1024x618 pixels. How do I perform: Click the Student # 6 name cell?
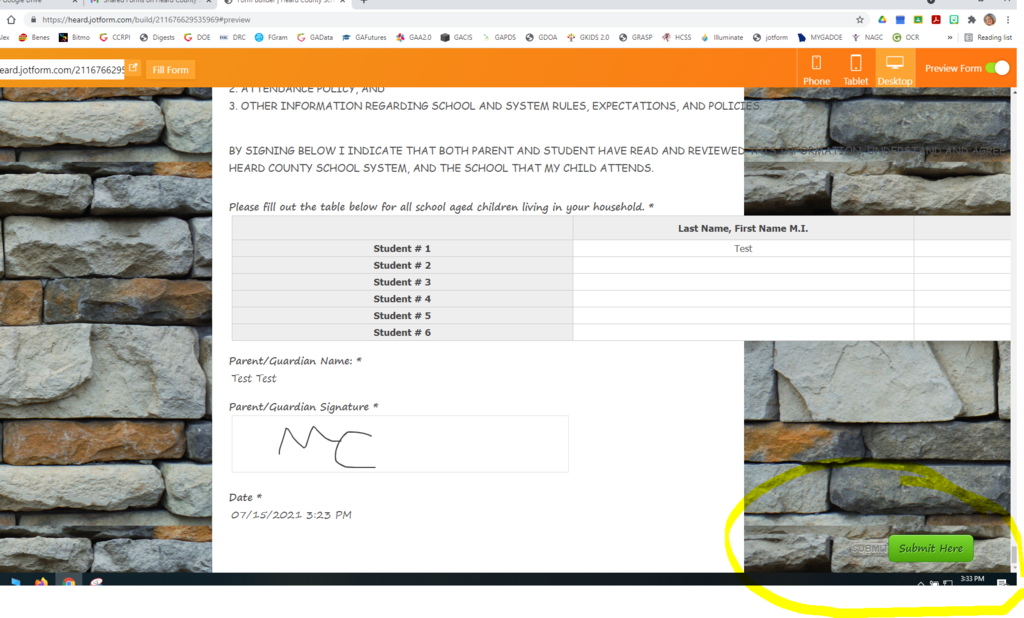743,333
